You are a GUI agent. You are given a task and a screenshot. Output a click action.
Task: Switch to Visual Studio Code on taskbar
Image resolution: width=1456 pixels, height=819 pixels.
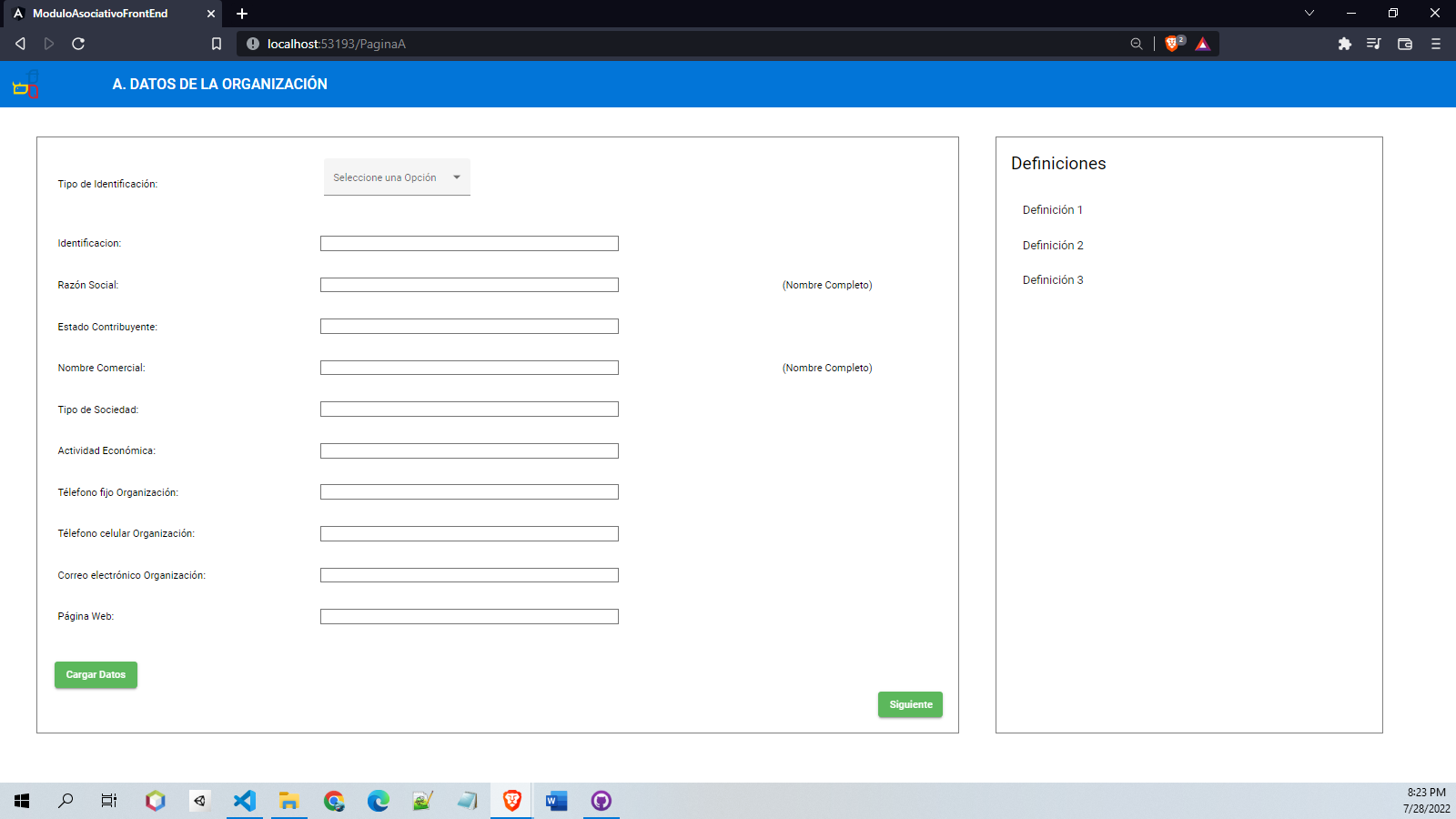pyautogui.click(x=245, y=801)
